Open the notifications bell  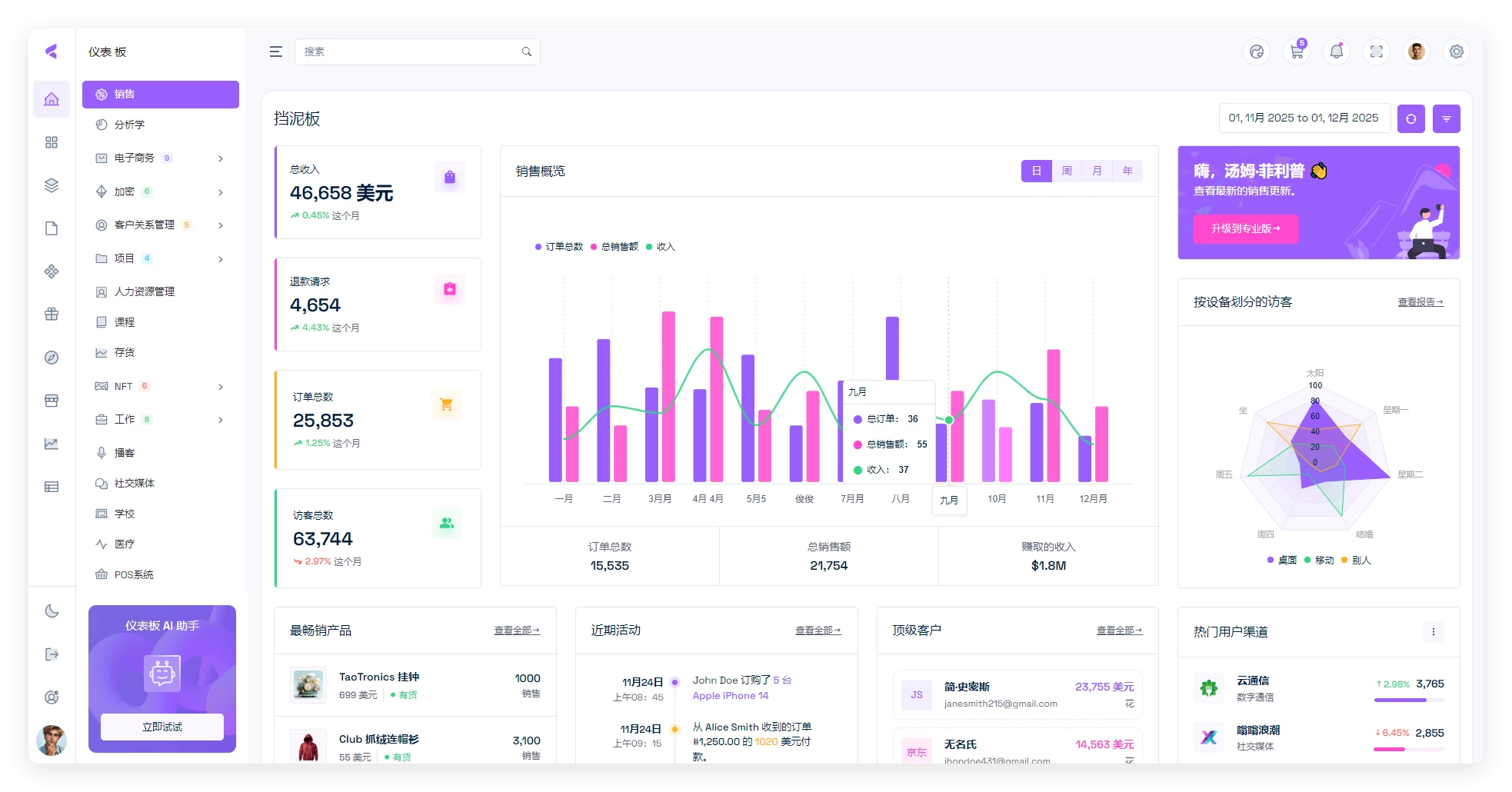1336,52
